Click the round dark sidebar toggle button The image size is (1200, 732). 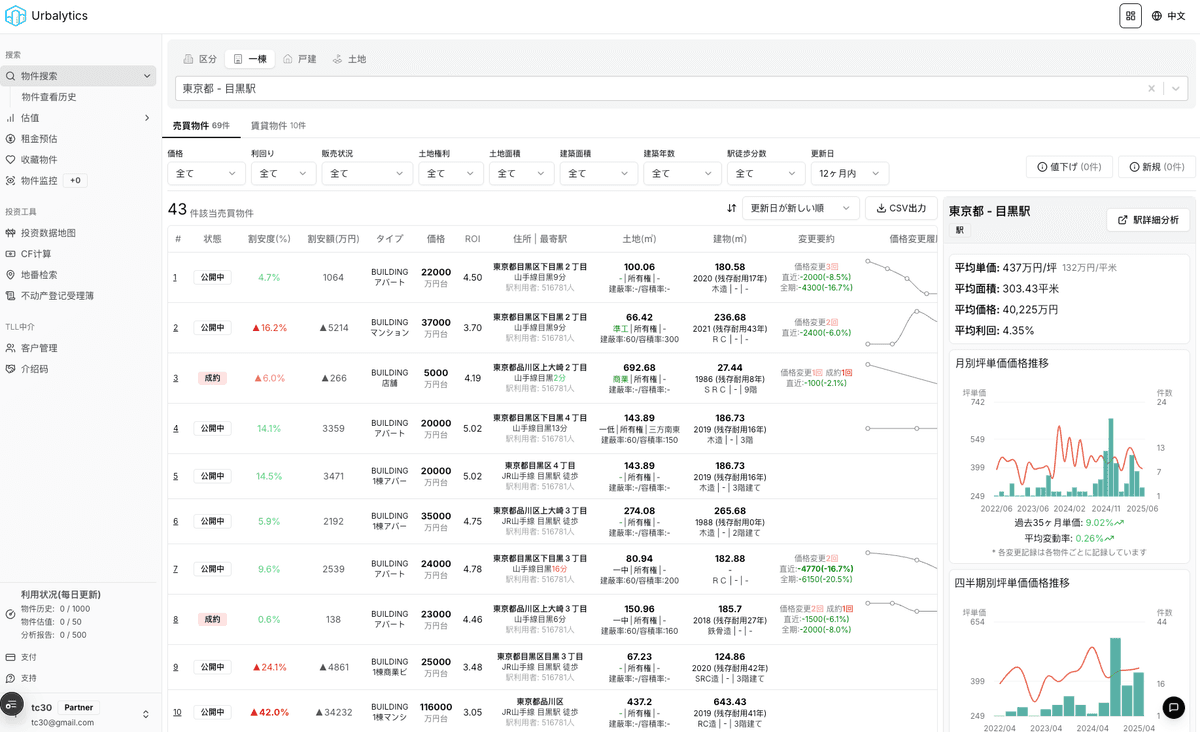point(11,705)
